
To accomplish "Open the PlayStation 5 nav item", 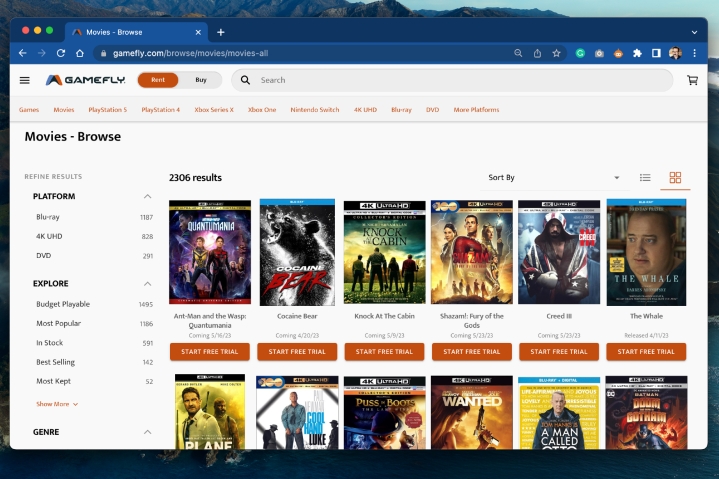I will (x=107, y=110).
